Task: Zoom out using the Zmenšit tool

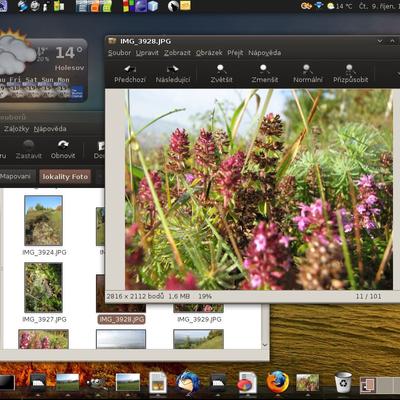Action: tap(265, 74)
